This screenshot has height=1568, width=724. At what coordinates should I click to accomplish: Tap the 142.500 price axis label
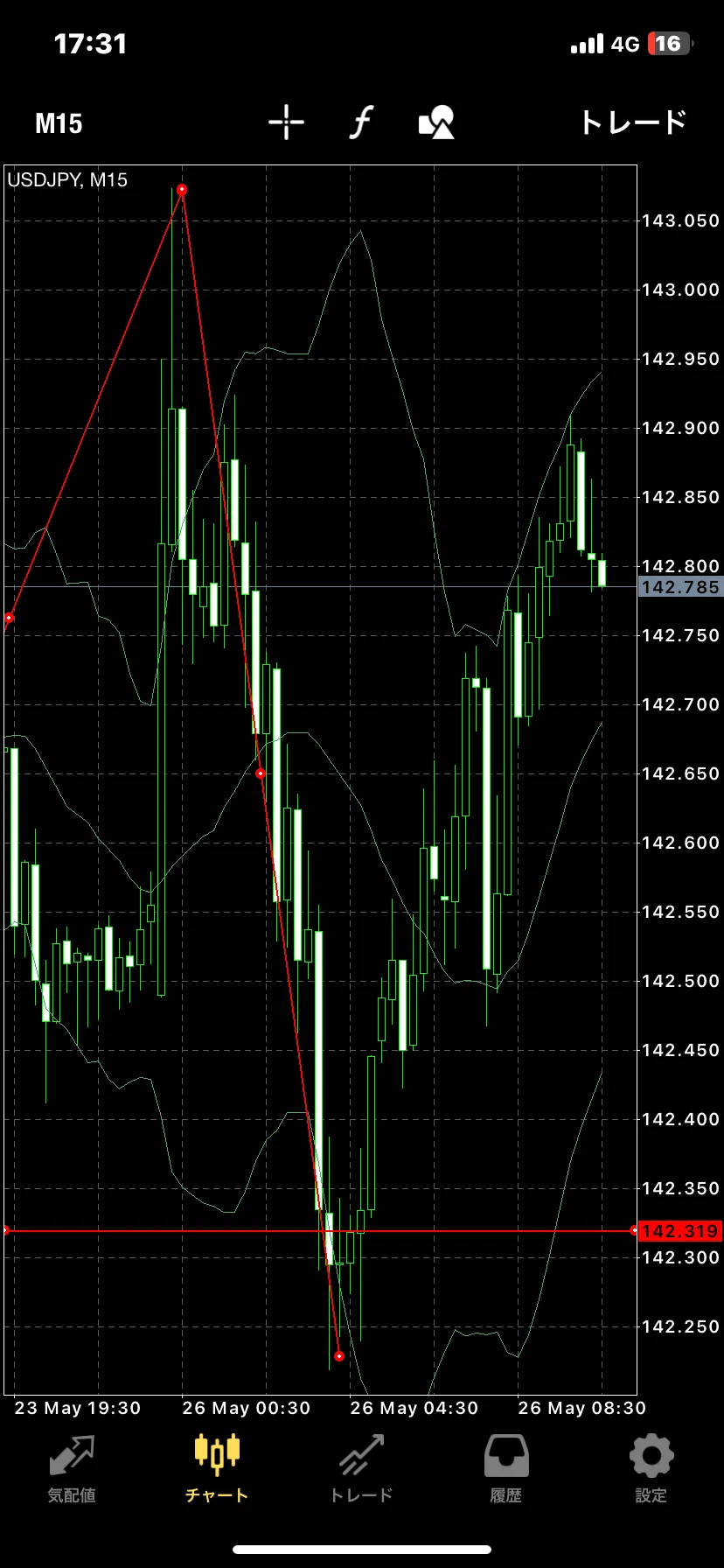point(680,981)
